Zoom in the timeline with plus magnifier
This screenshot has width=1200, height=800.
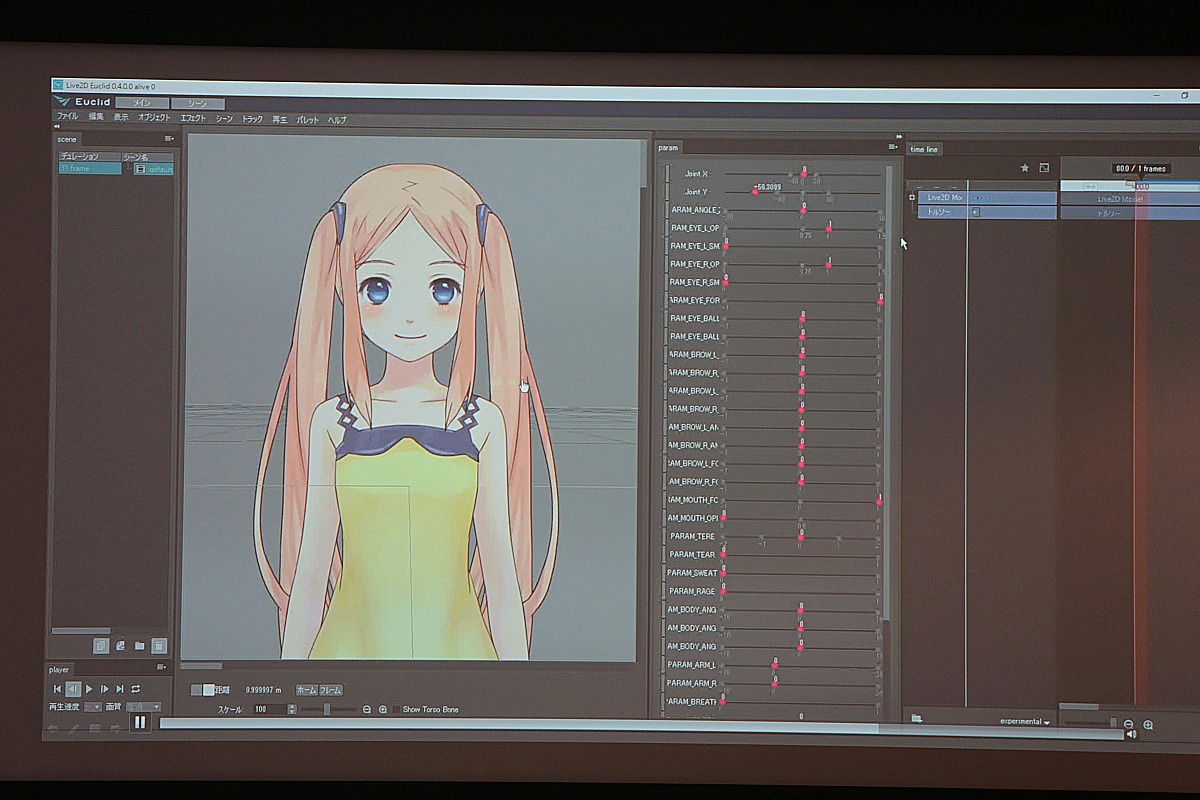coord(1148,724)
